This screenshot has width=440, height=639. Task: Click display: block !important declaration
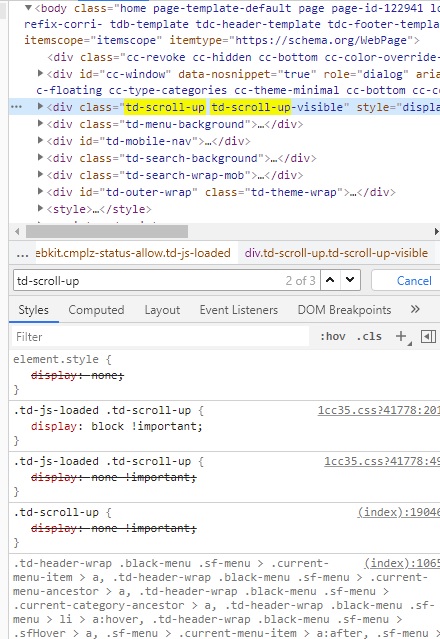click(117, 426)
